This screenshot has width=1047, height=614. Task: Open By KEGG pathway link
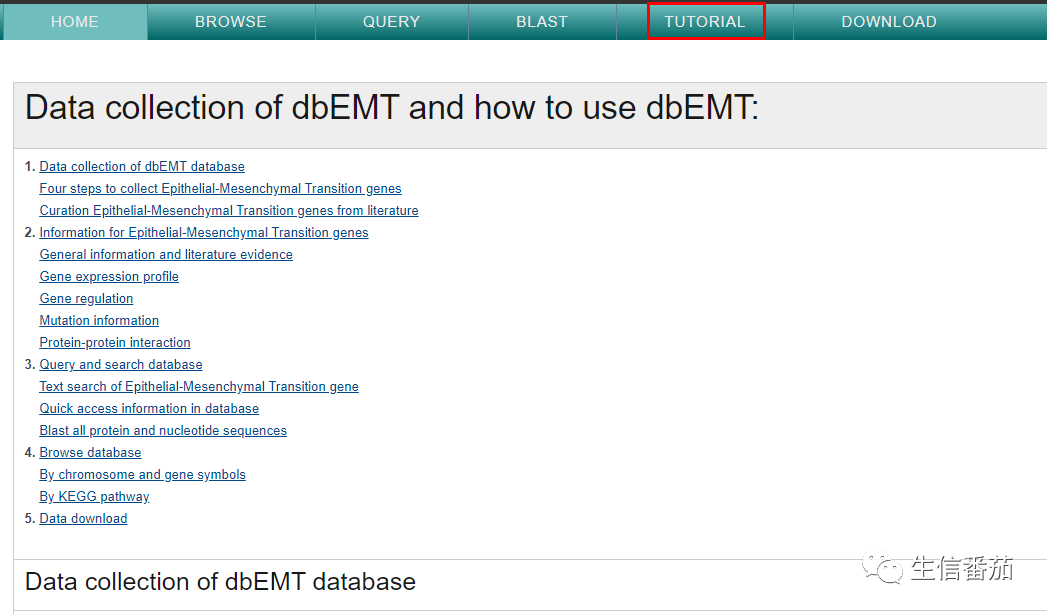point(94,497)
